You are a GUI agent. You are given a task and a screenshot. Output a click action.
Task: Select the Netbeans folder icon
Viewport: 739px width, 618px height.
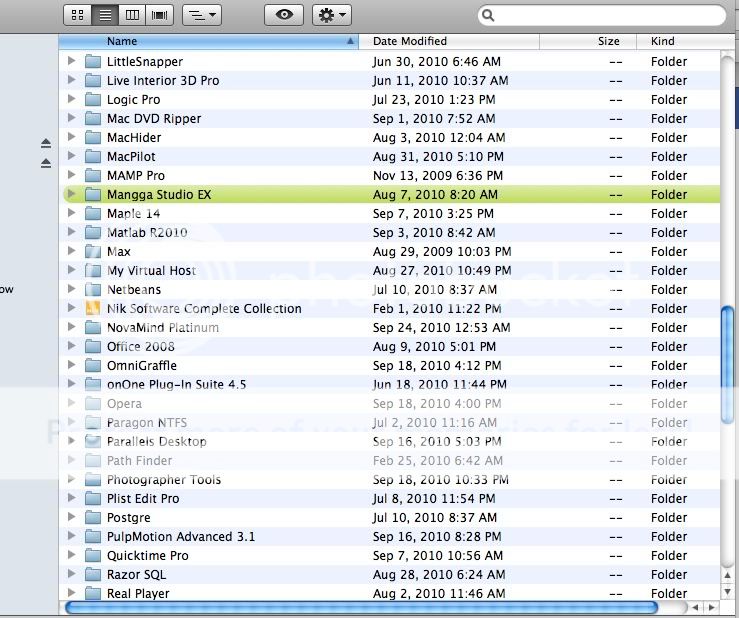93,289
